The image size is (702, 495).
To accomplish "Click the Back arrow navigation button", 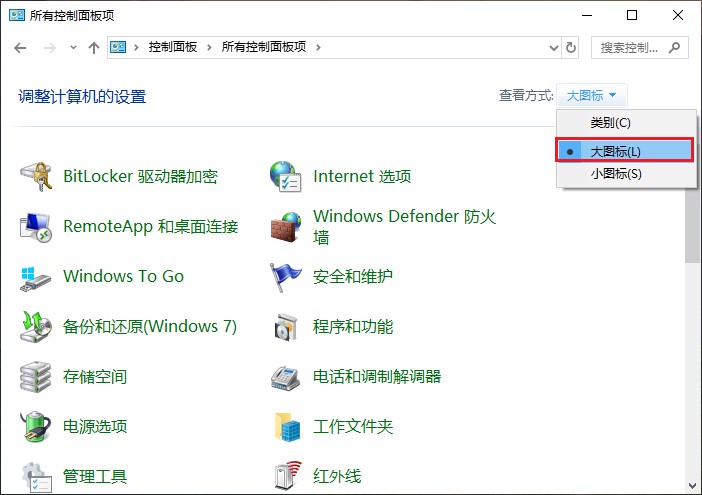I will point(20,47).
